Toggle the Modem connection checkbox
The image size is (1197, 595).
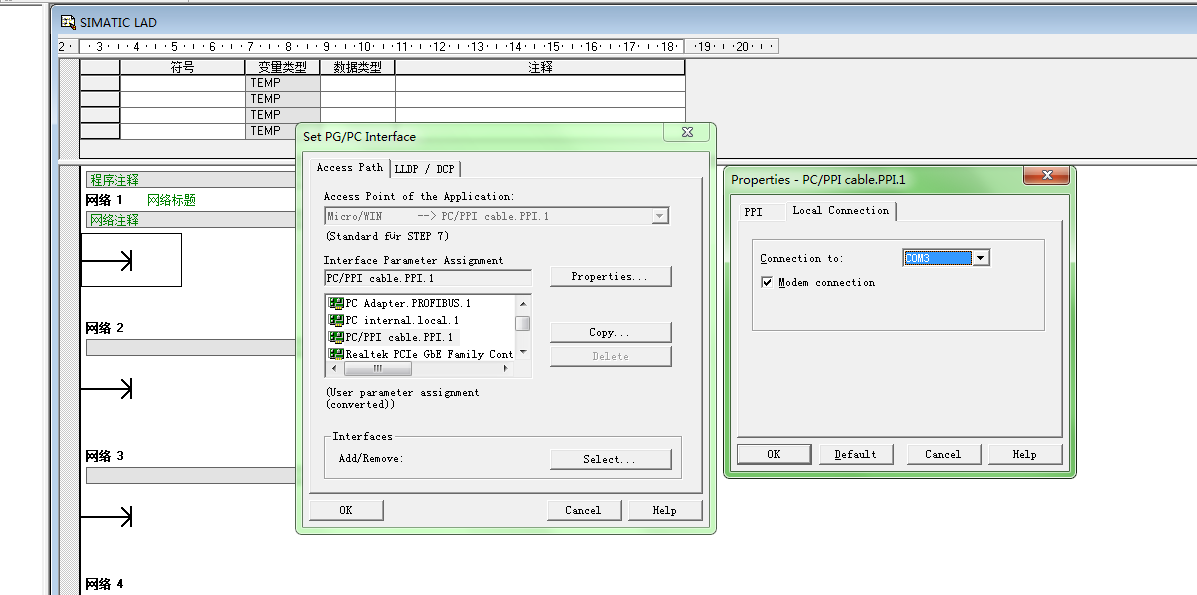pos(767,283)
